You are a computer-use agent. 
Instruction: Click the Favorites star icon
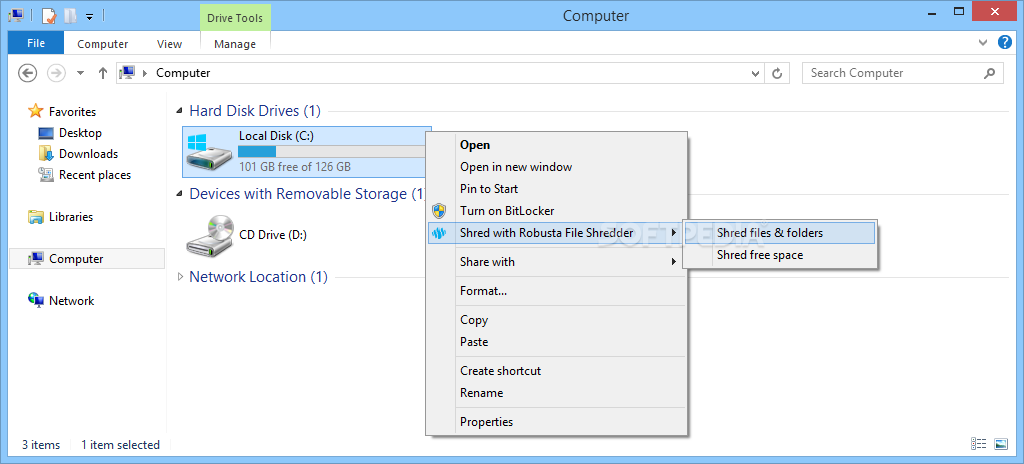point(36,112)
